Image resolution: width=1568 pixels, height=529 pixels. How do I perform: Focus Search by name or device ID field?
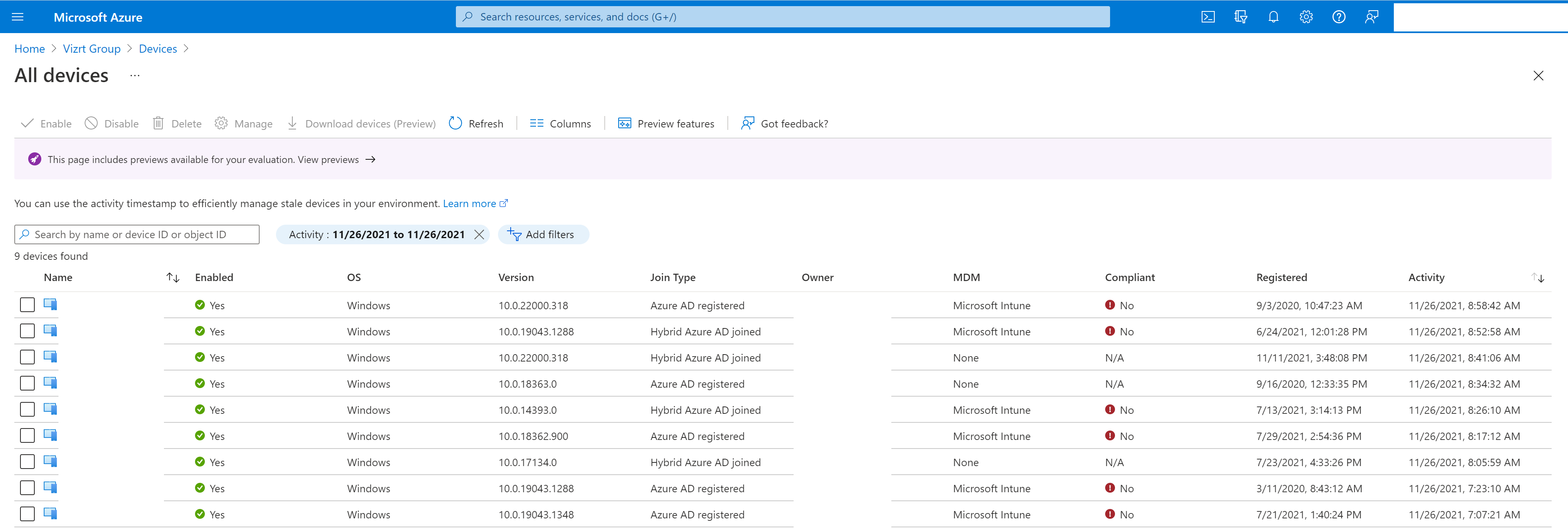pyautogui.click(x=137, y=235)
